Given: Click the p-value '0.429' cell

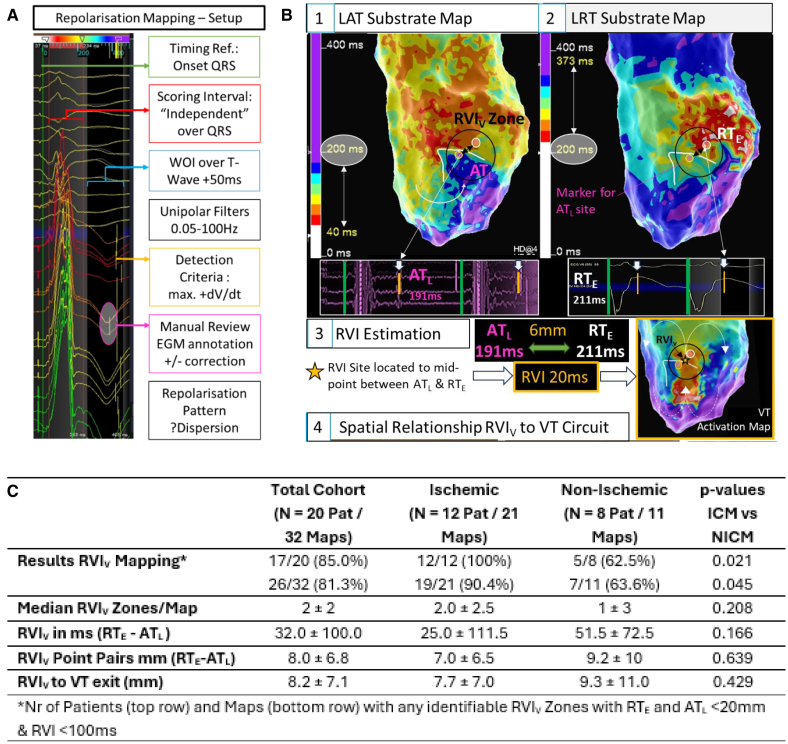Looking at the screenshot, I should pos(732,682).
